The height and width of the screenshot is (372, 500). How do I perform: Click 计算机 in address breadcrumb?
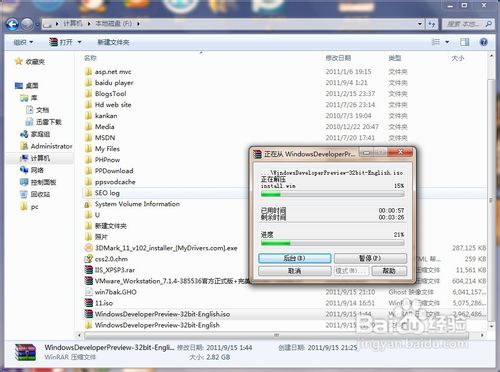pyautogui.click(x=72, y=24)
